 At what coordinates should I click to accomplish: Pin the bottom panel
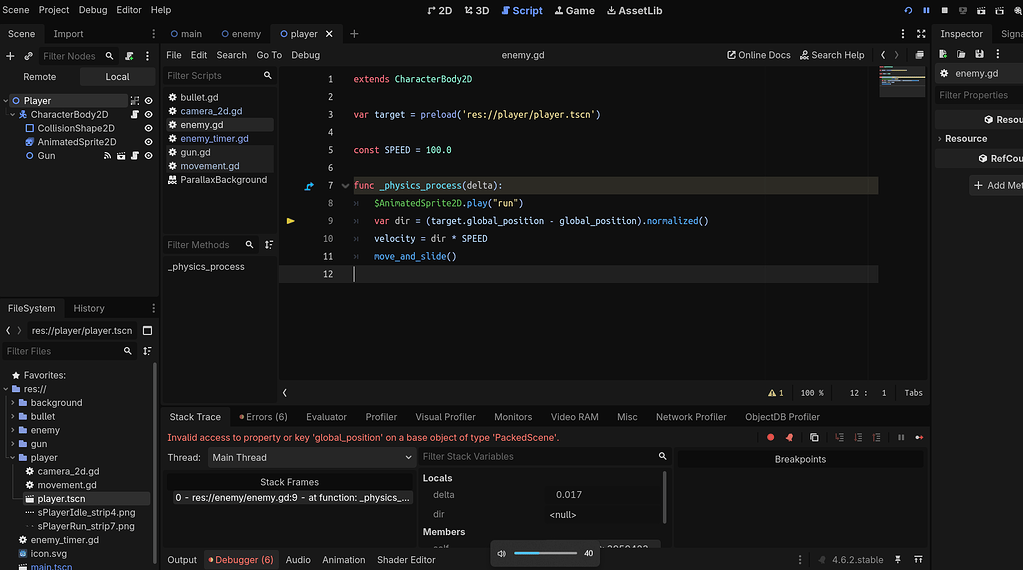[898, 560]
